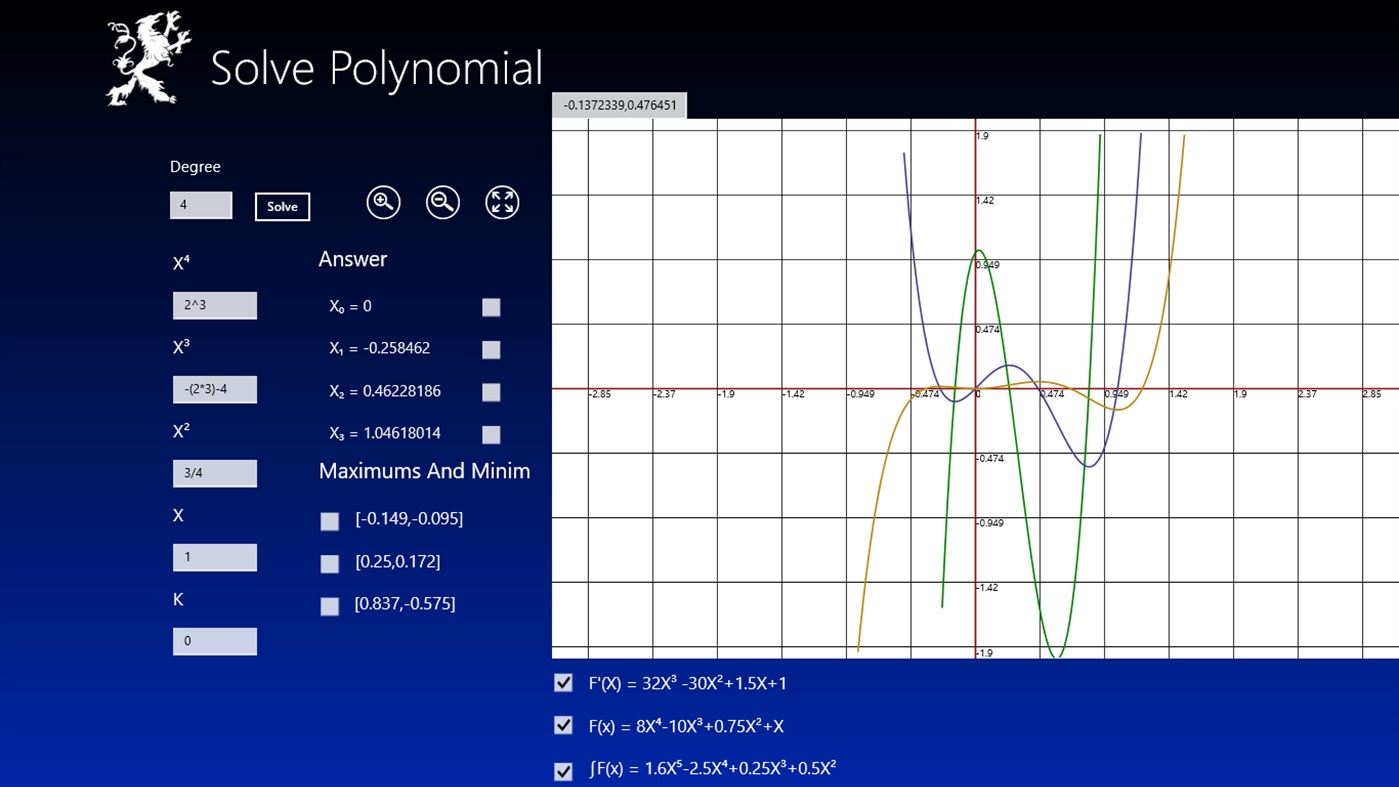Check the root X₂ = 0.46228186

[491, 391]
